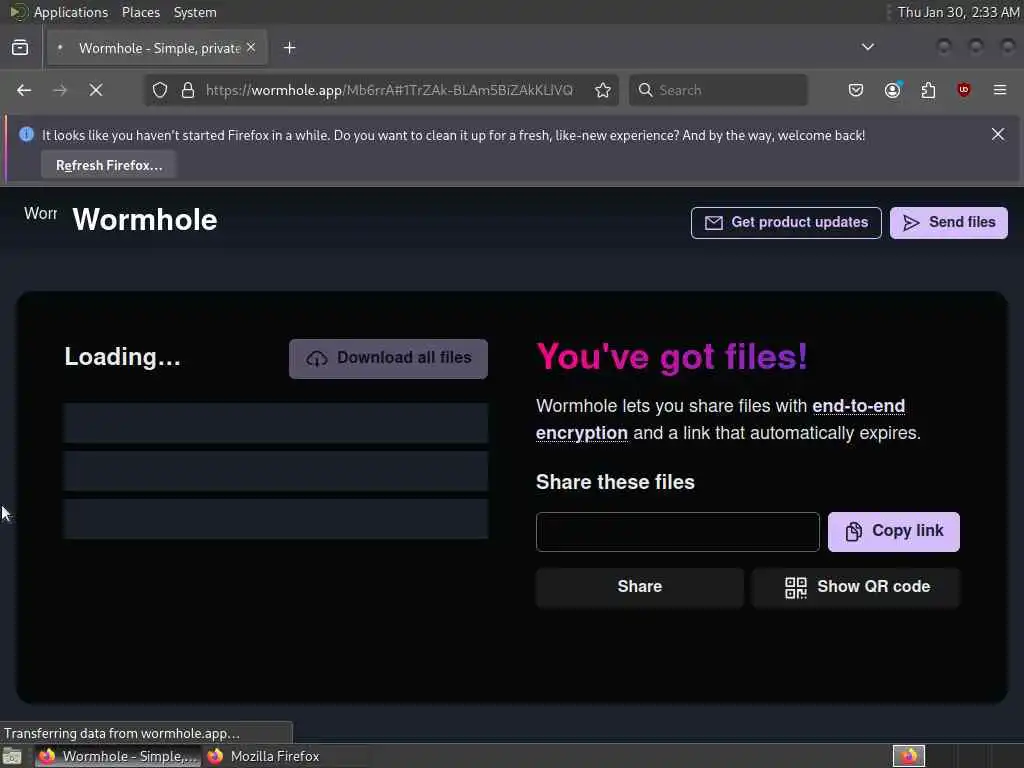Open the Applications menu

coord(71,12)
